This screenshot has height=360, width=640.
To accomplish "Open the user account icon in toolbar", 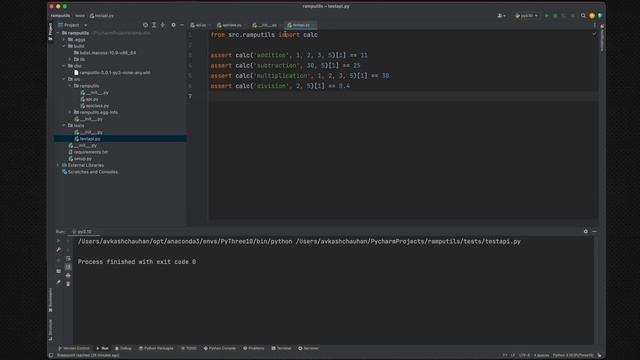I will click(x=501, y=16).
